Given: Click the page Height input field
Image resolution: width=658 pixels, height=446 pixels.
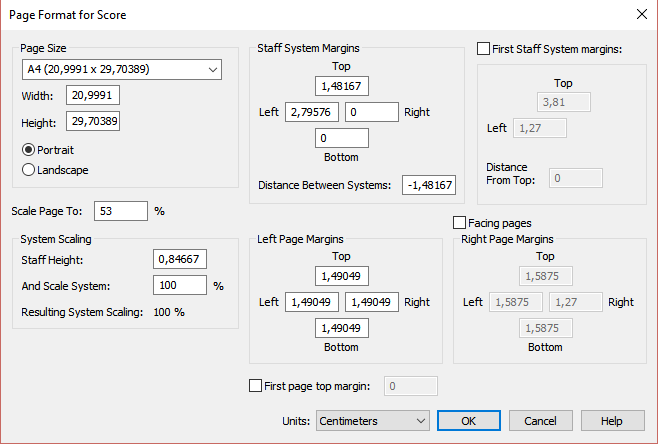Looking at the screenshot, I should (93, 122).
